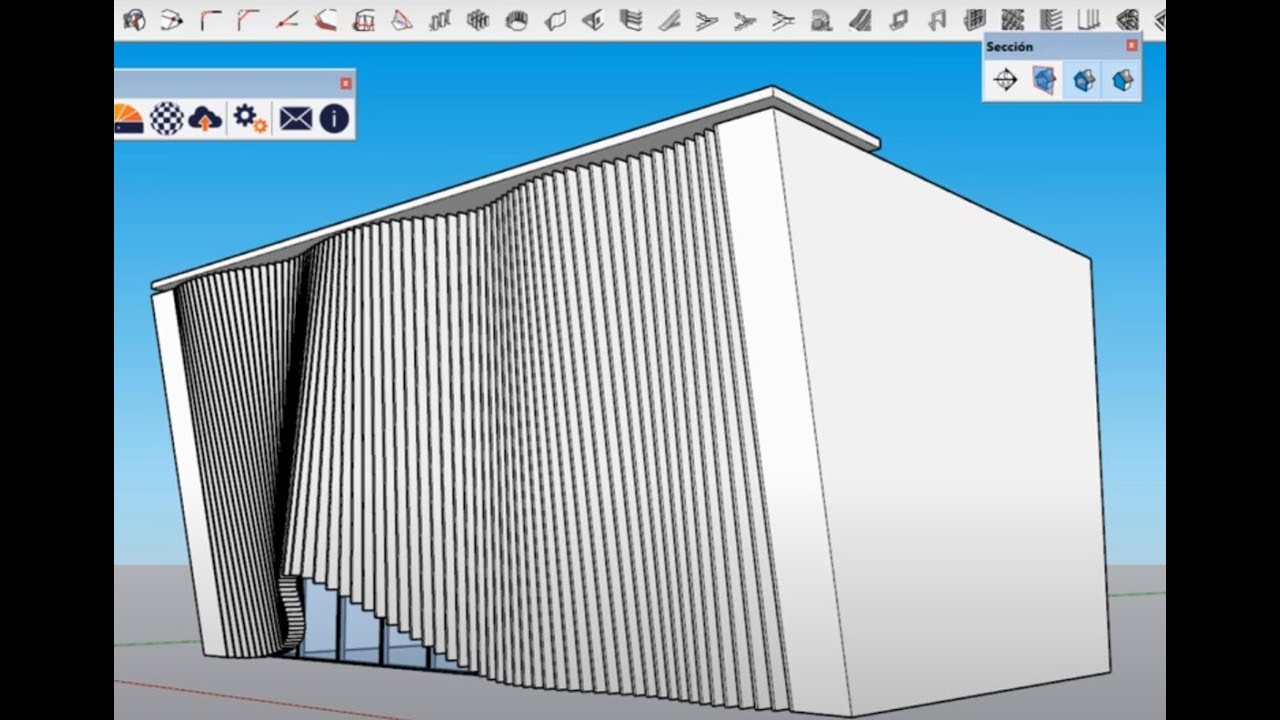1280x720 pixels.
Task: Select the fillet corner tool icon
Action: click(211, 20)
